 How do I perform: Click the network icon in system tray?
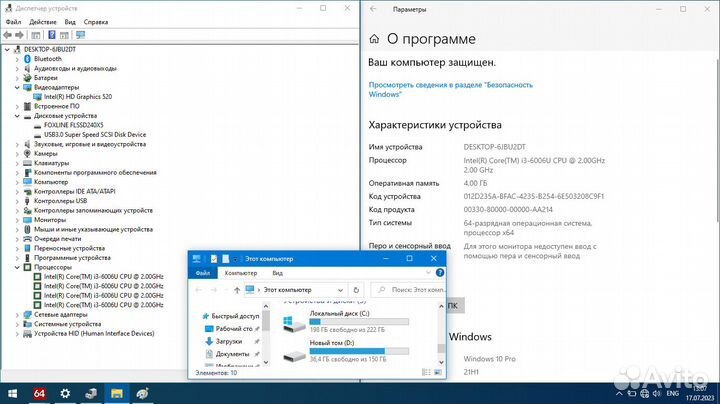point(645,394)
